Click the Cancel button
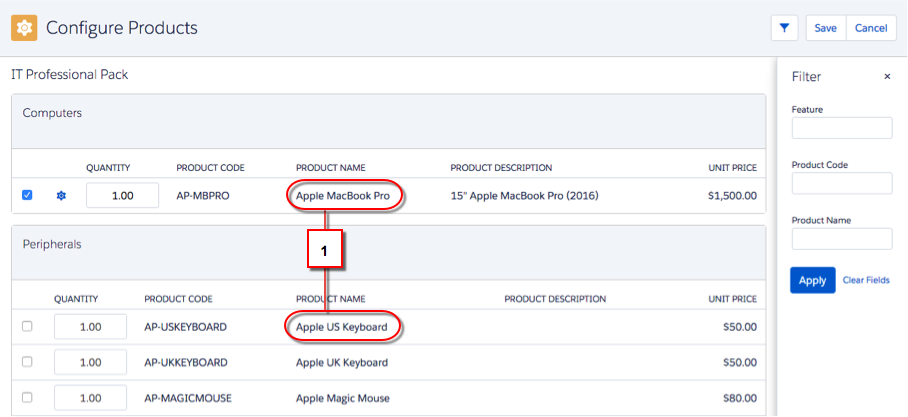Image resolution: width=908 pixels, height=417 pixels. pyautogui.click(x=871, y=28)
